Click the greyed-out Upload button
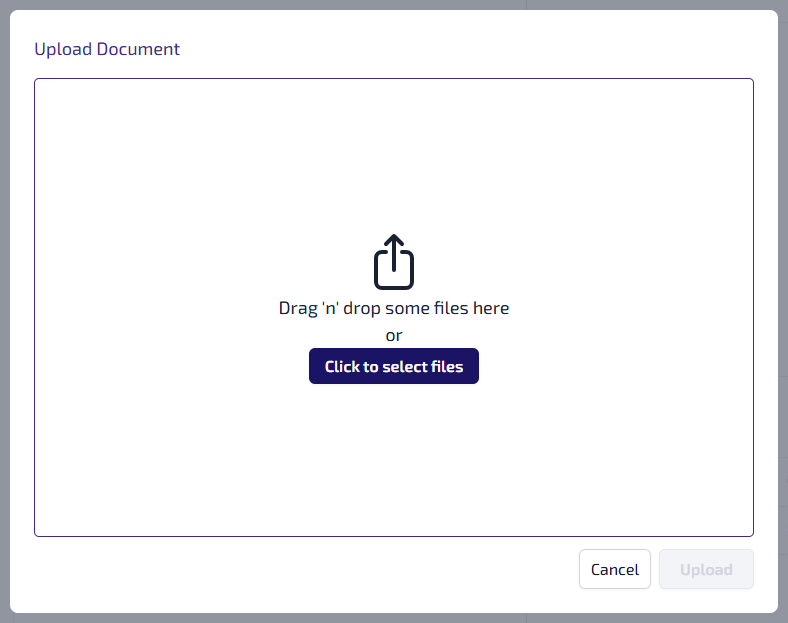The width and height of the screenshot is (788, 623). pos(706,569)
